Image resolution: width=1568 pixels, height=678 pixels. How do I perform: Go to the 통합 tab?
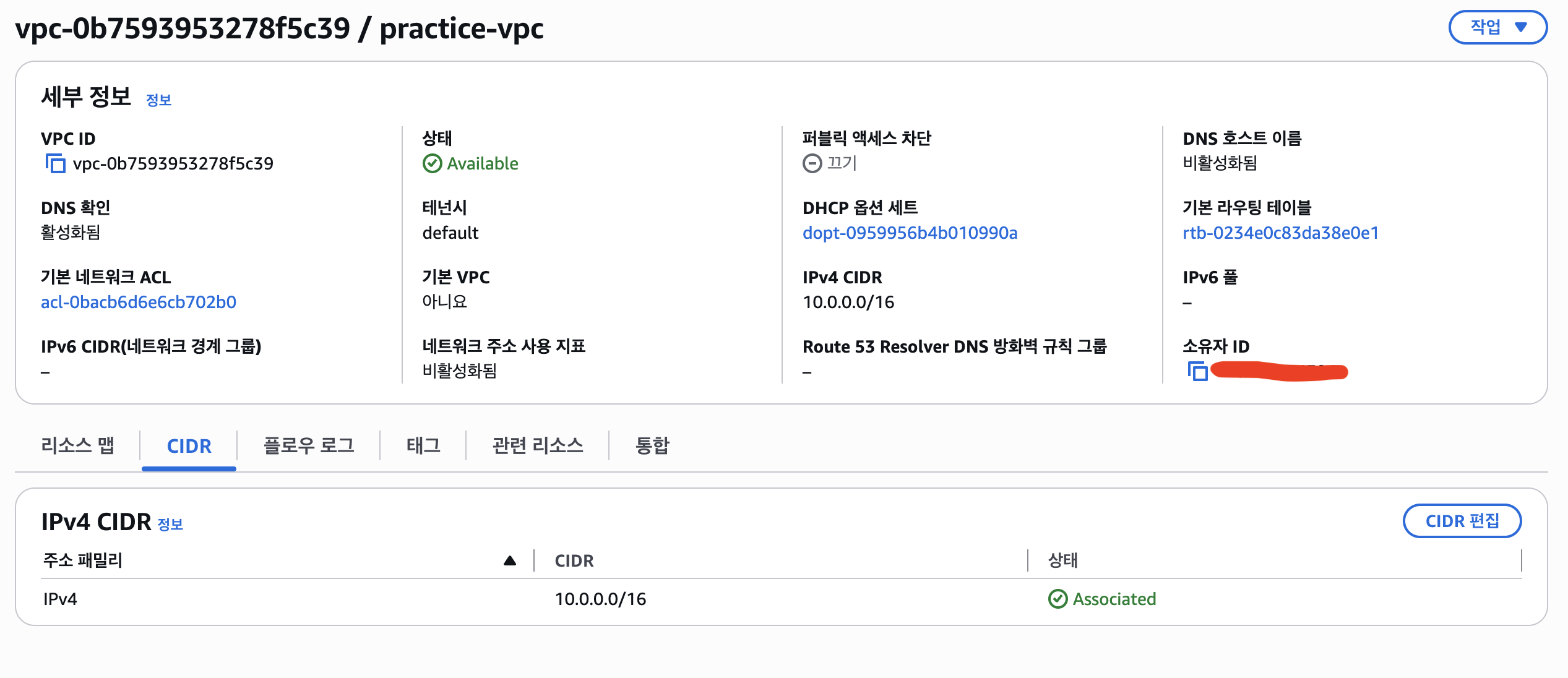pyautogui.click(x=652, y=445)
